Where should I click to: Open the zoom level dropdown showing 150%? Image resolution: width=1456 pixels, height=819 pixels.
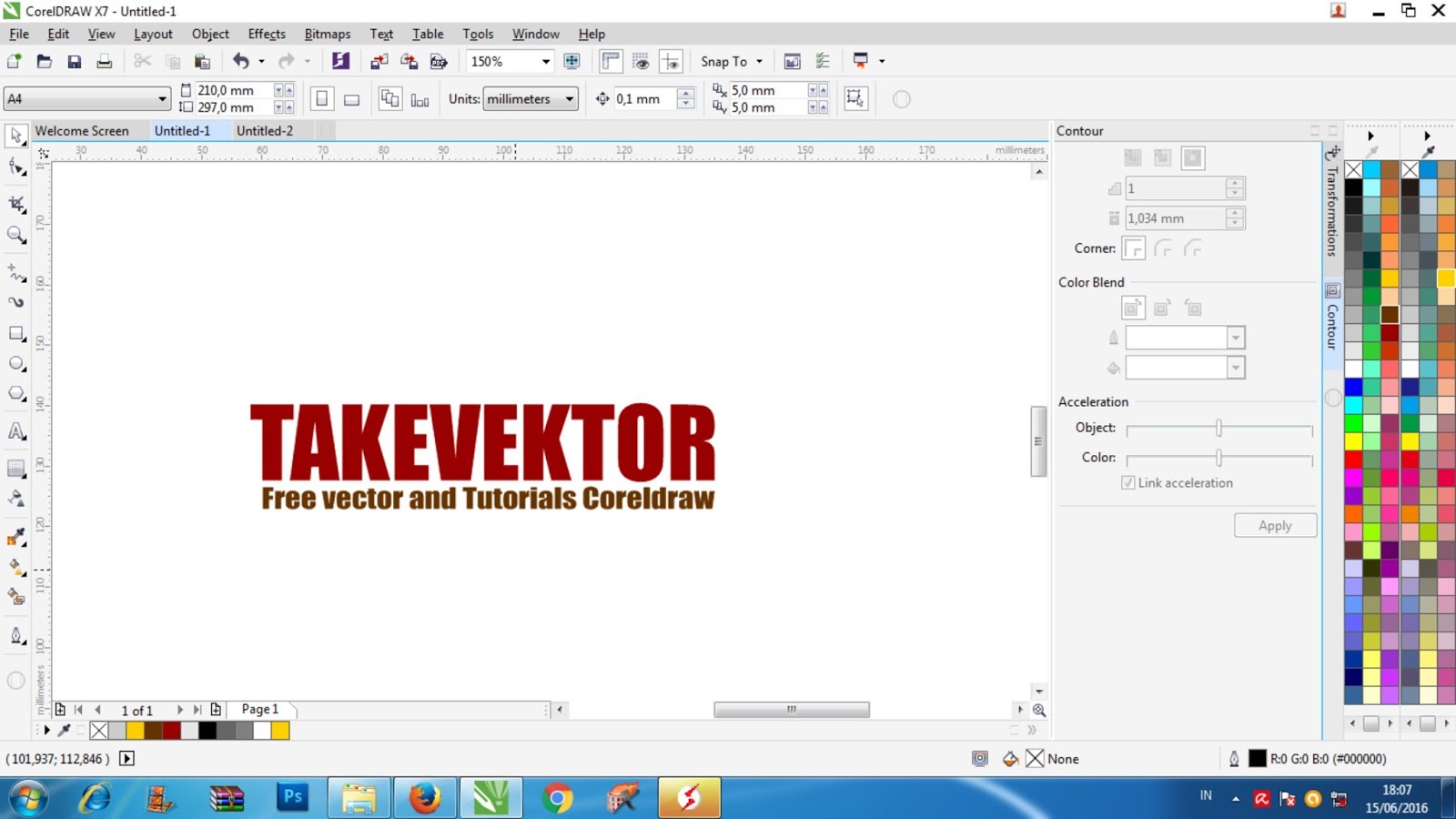pos(545,61)
